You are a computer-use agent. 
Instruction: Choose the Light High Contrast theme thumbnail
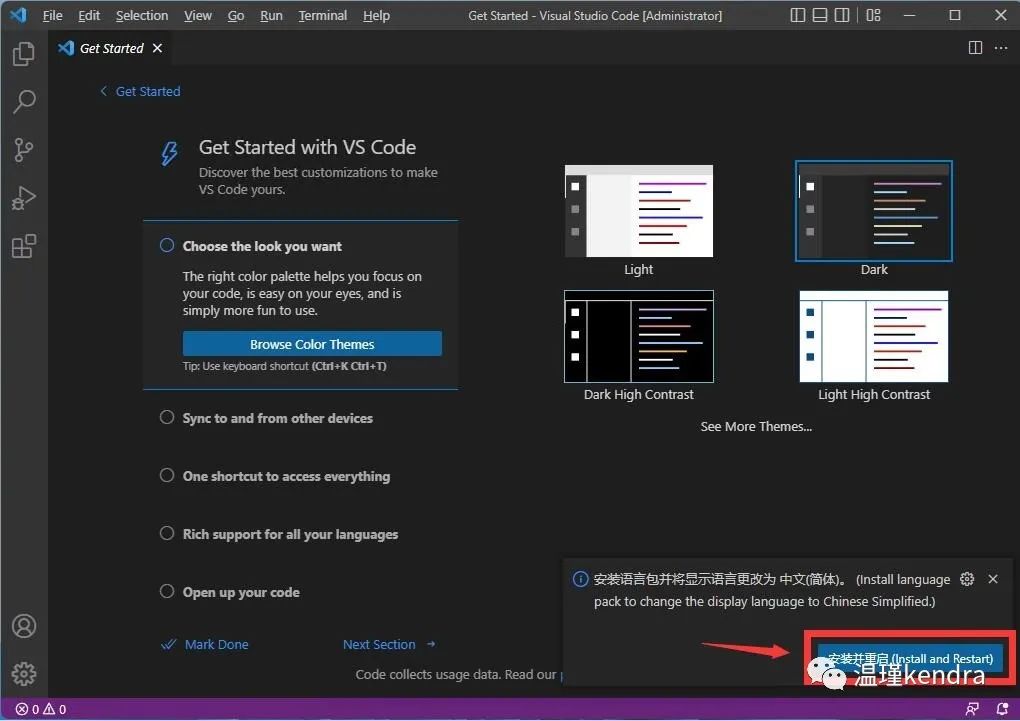(874, 336)
